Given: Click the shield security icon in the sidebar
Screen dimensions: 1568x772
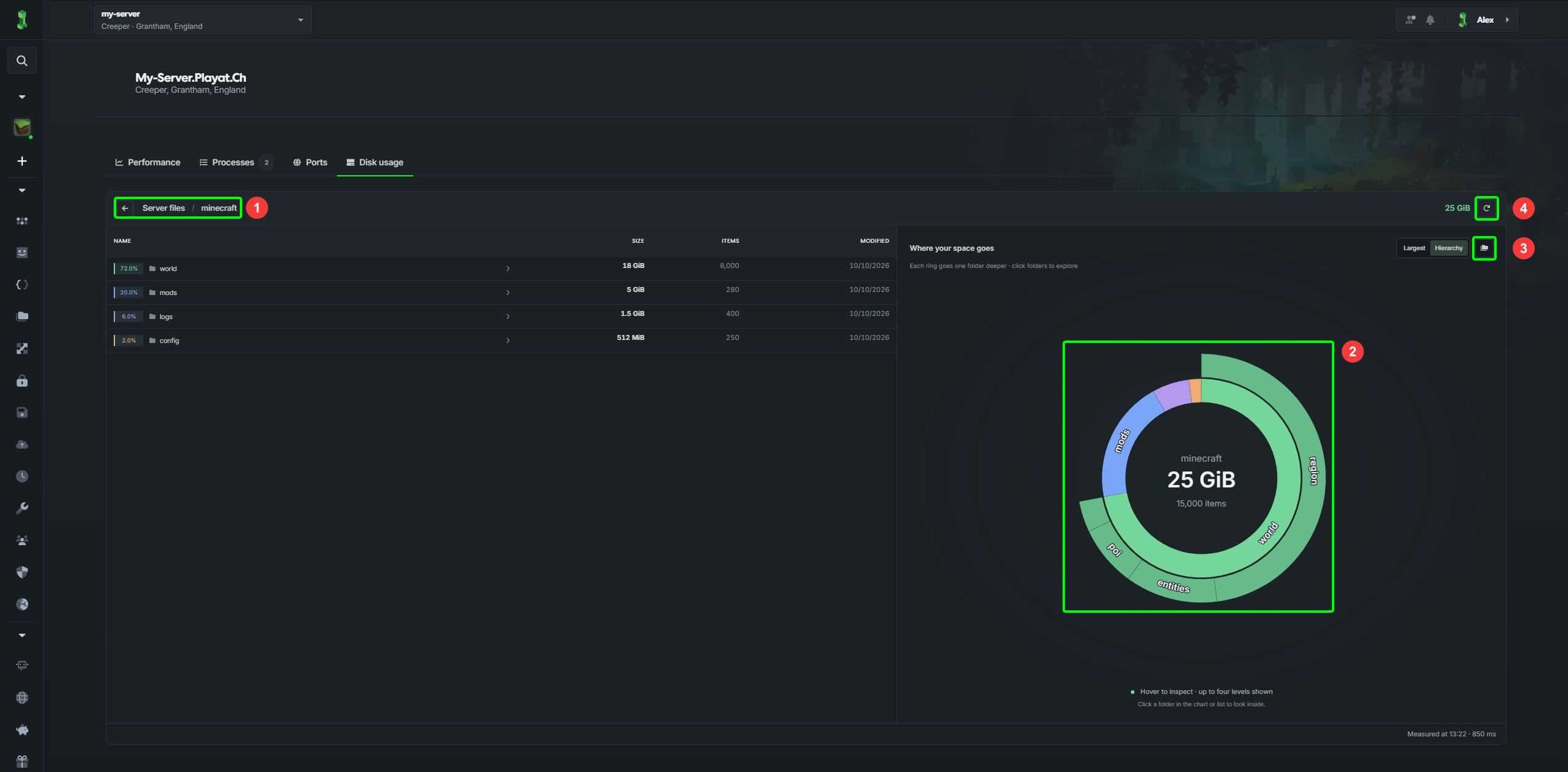Looking at the screenshot, I should tap(22, 572).
